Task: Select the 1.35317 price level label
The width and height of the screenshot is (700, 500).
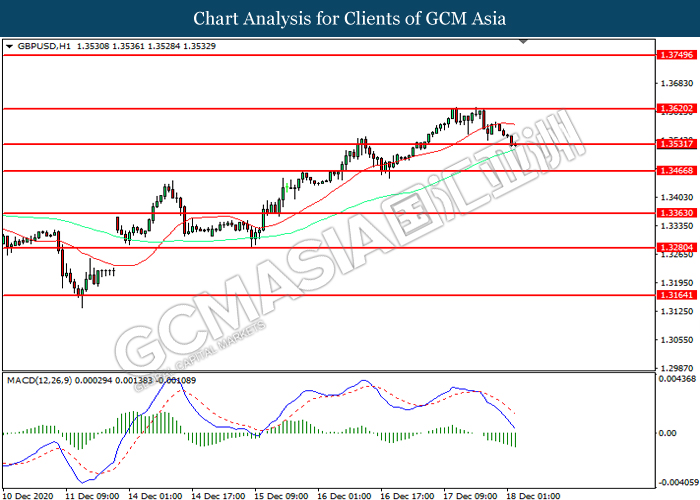Action: (x=677, y=144)
